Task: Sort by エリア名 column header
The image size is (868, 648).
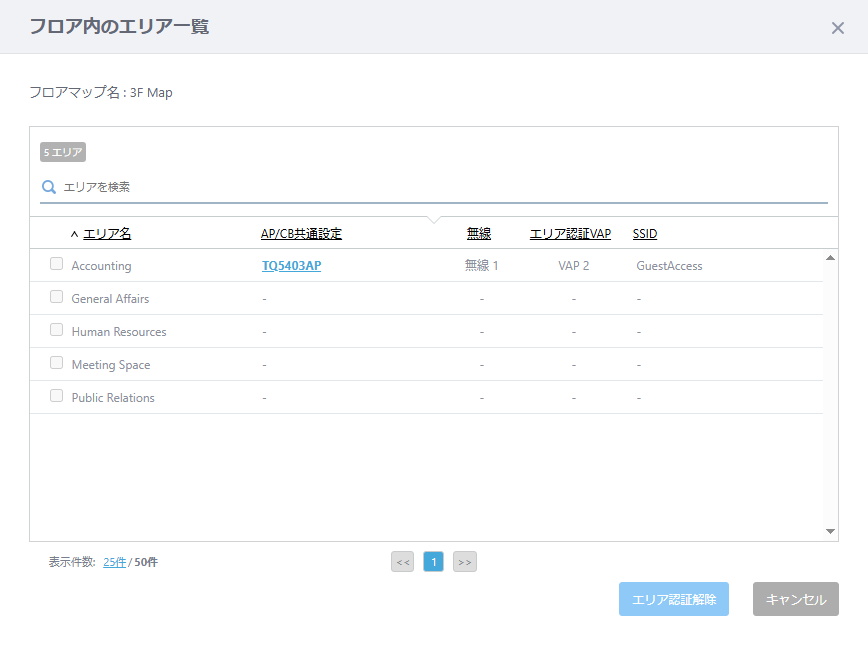Action: pos(107,234)
